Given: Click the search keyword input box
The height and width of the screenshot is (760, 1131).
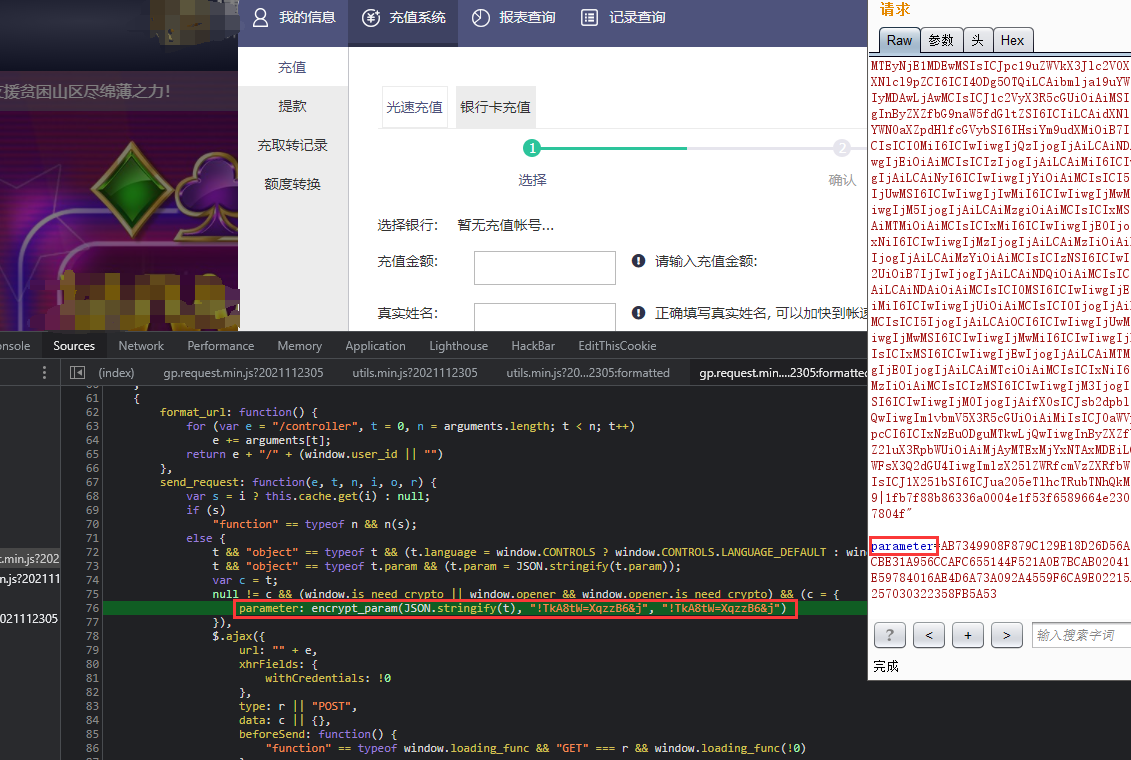Looking at the screenshot, I should [1080, 634].
